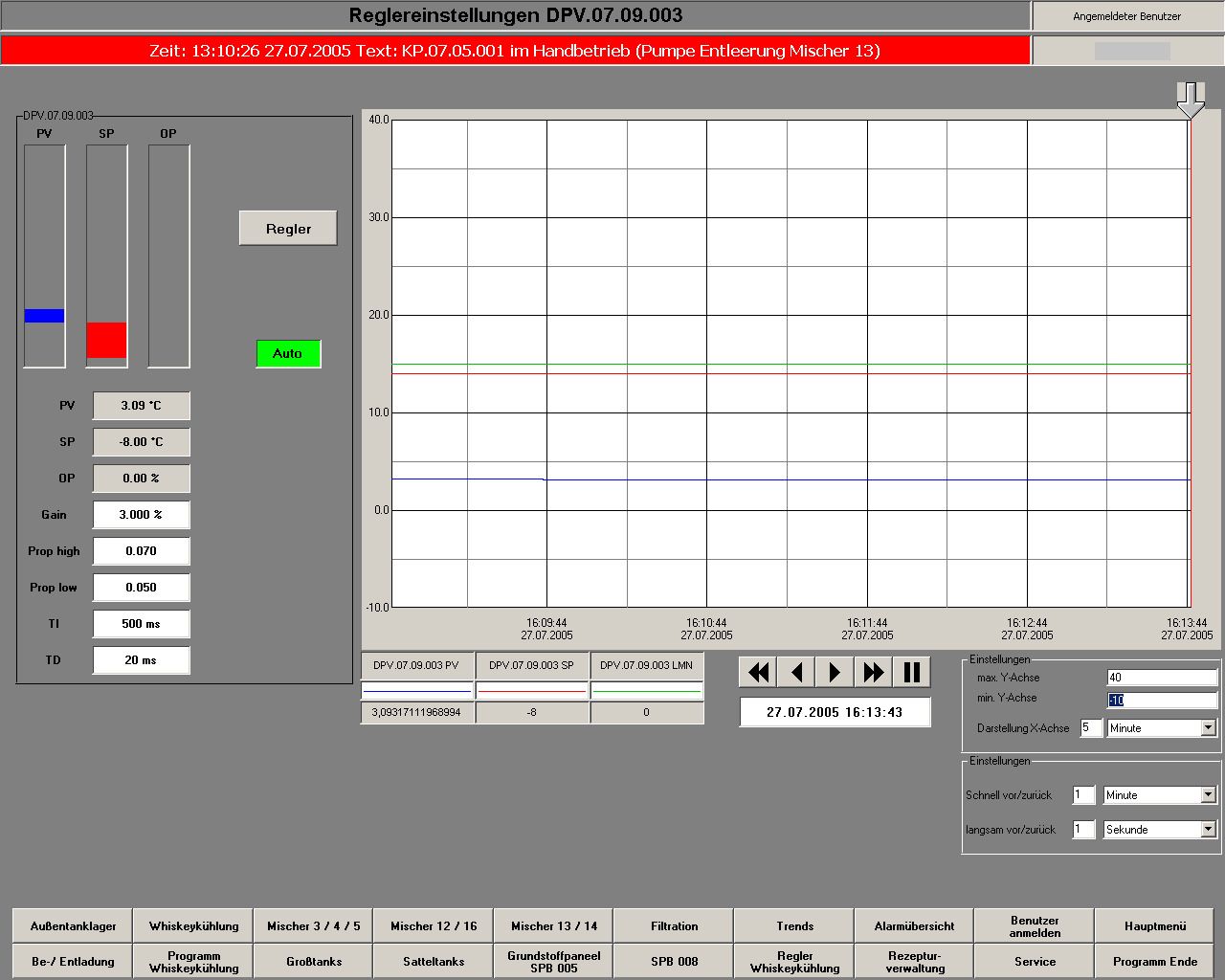Toggle the DPV.07.09.003 SP trend legend
This screenshot has width=1225, height=980.
(531, 665)
